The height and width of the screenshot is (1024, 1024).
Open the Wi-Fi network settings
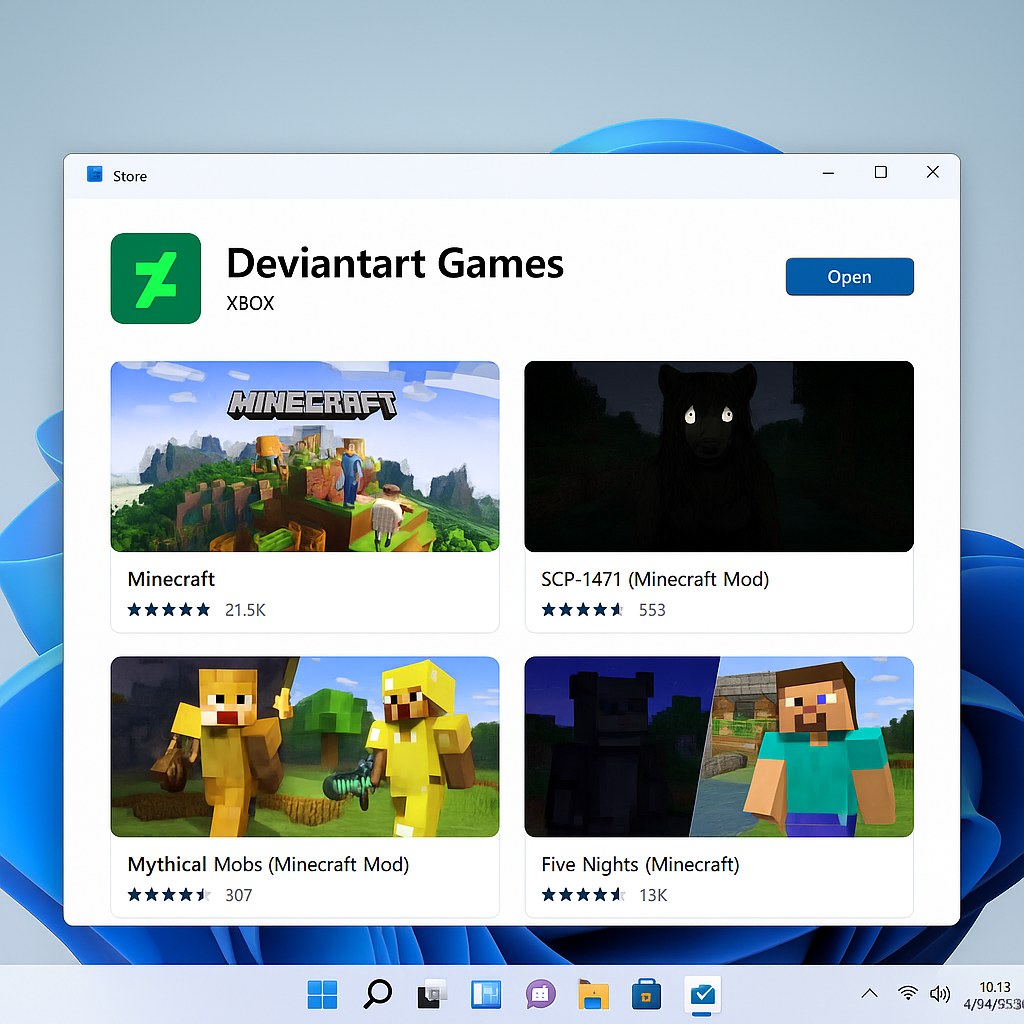(x=907, y=993)
